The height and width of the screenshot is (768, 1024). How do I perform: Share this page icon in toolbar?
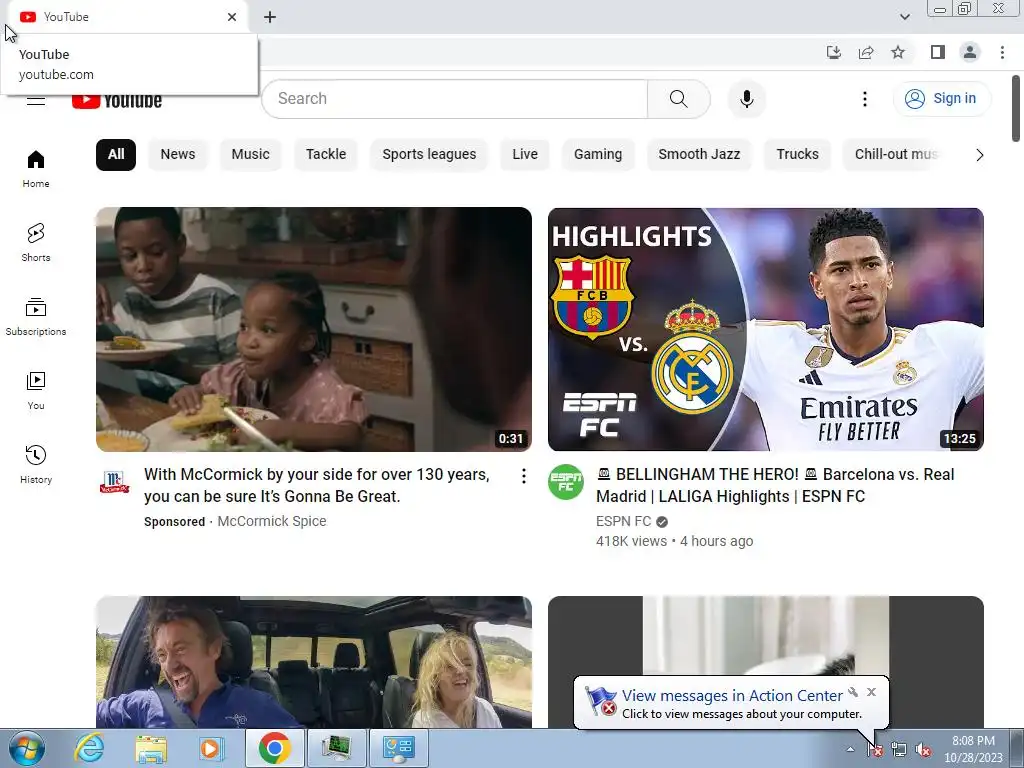point(866,52)
